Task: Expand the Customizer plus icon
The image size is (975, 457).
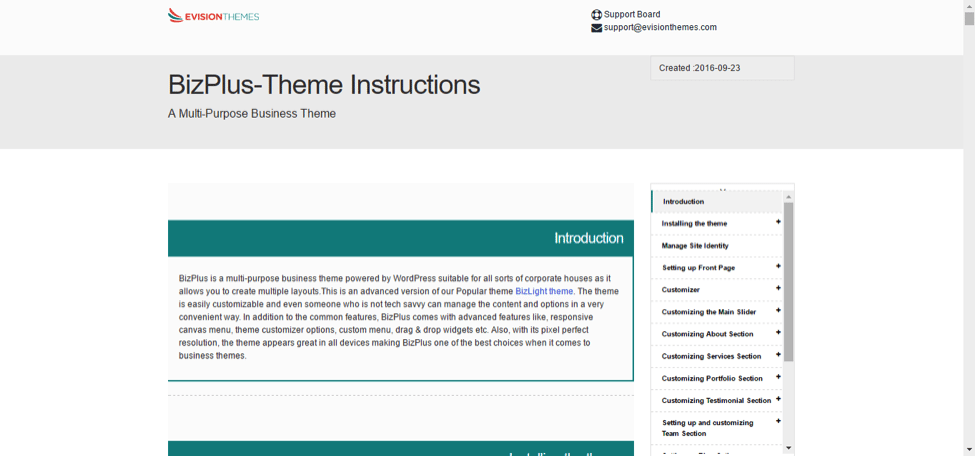Action: coord(778,289)
